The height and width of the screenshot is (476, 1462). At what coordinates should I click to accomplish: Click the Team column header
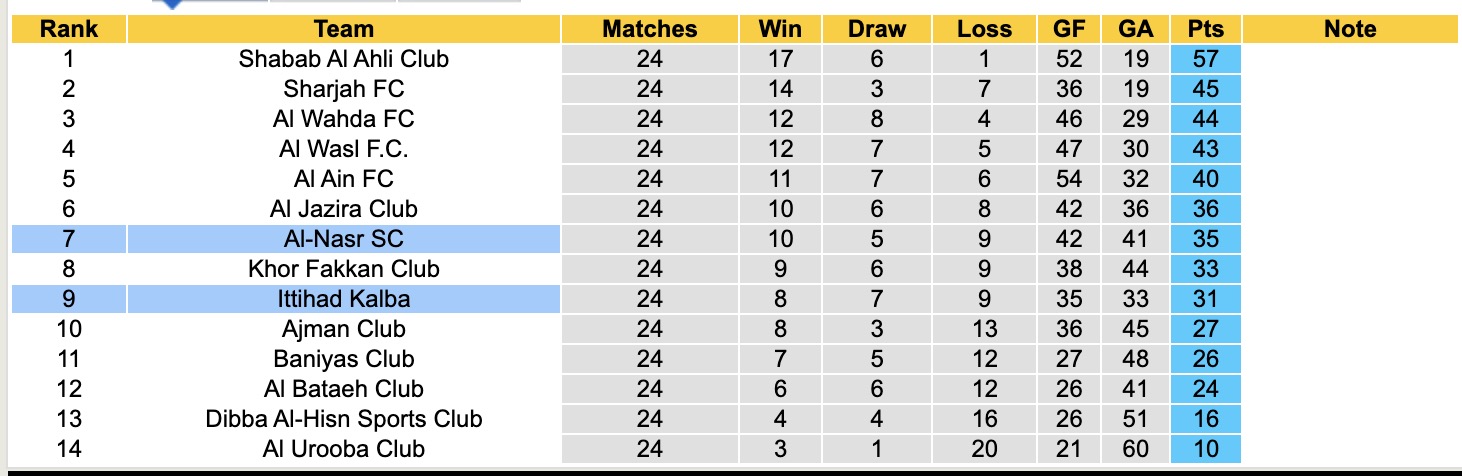[343, 29]
